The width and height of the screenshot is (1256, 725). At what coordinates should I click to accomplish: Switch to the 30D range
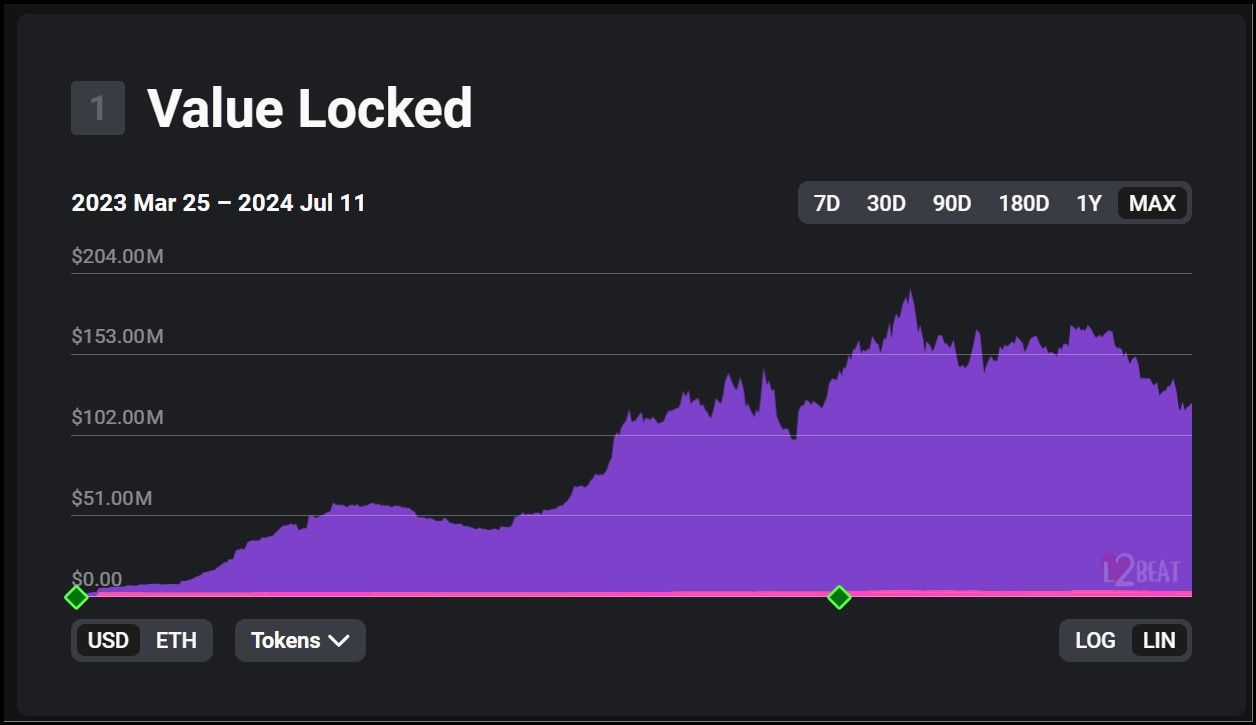point(886,203)
